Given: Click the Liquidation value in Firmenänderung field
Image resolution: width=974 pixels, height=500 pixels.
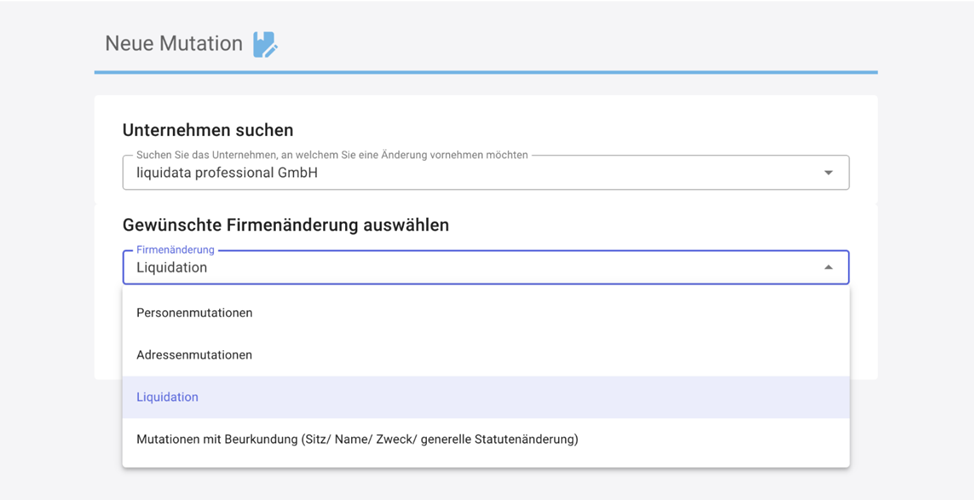Looking at the screenshot, I should tap(172, 268).
